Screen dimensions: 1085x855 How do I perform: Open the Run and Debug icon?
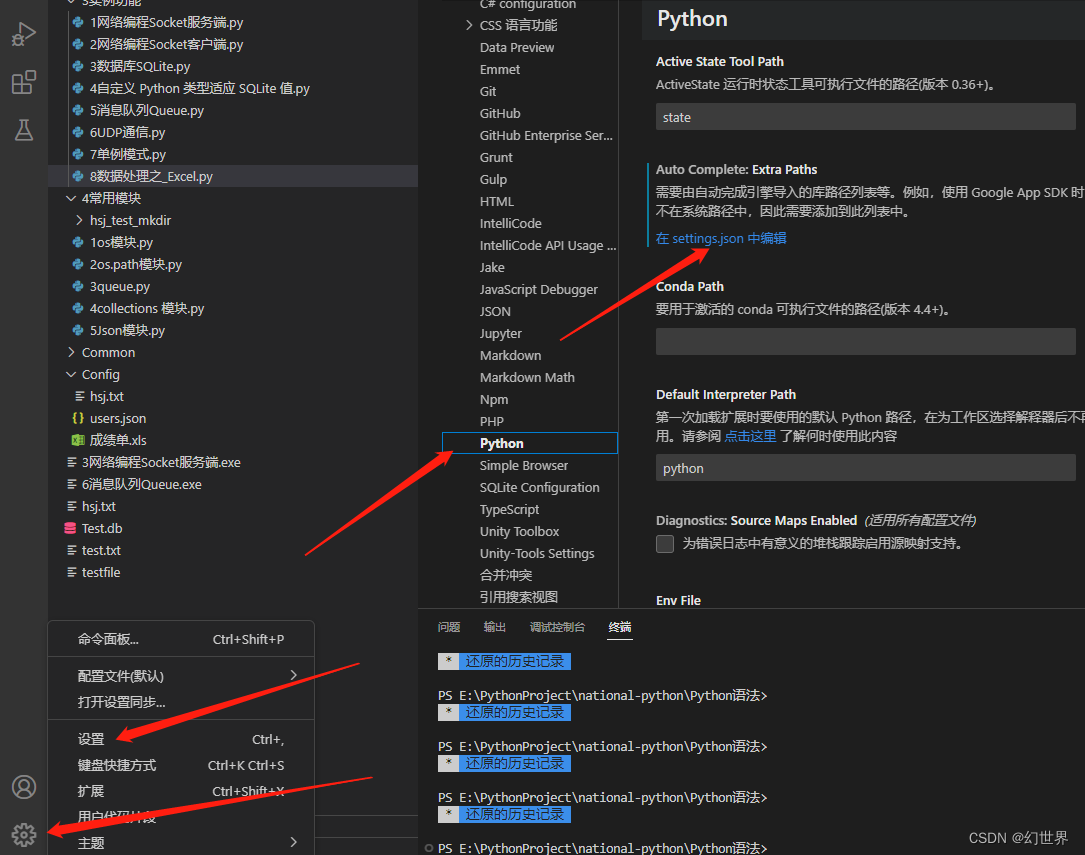point(24,33)
